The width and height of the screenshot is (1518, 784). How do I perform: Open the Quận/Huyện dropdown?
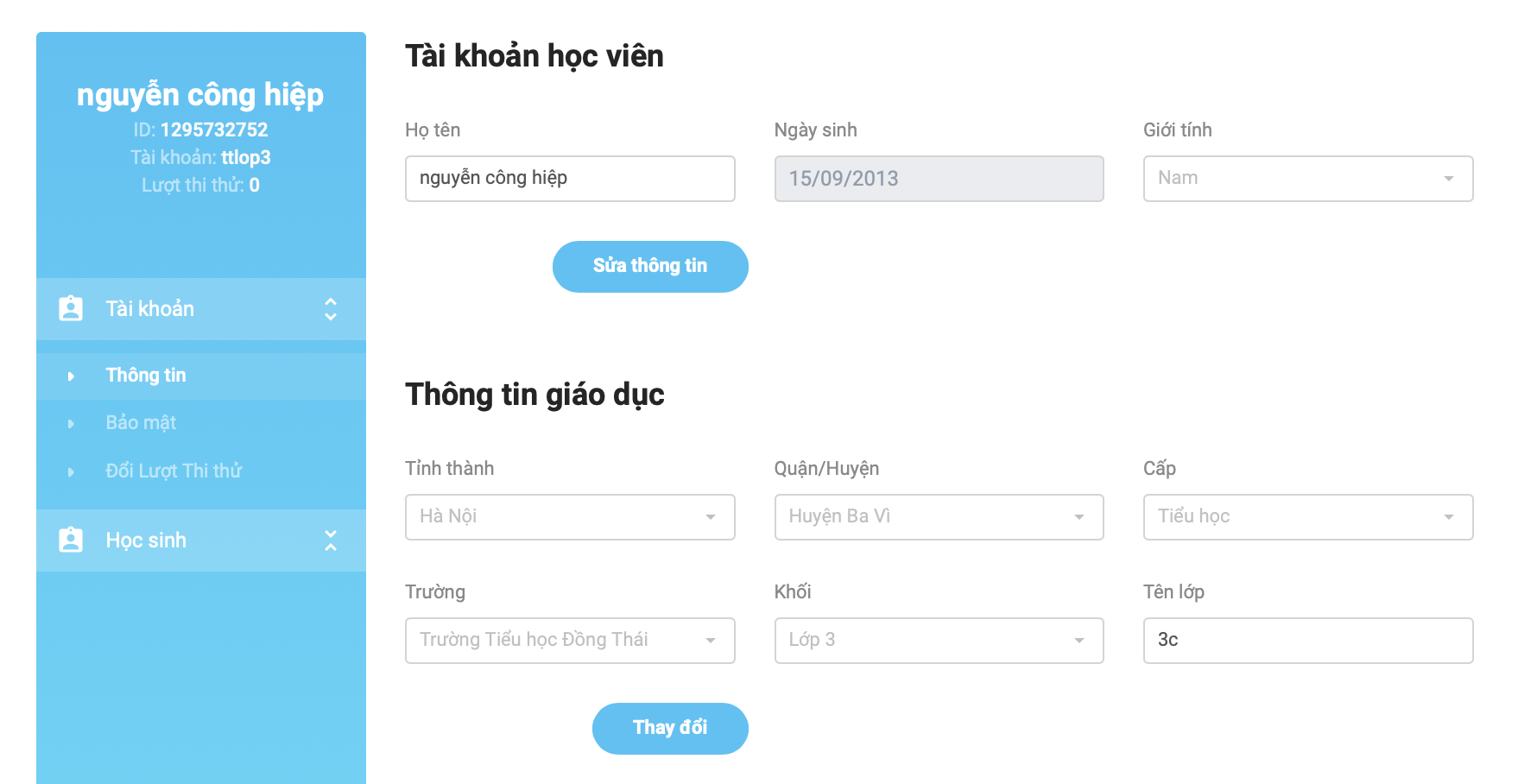coord(939,517)
